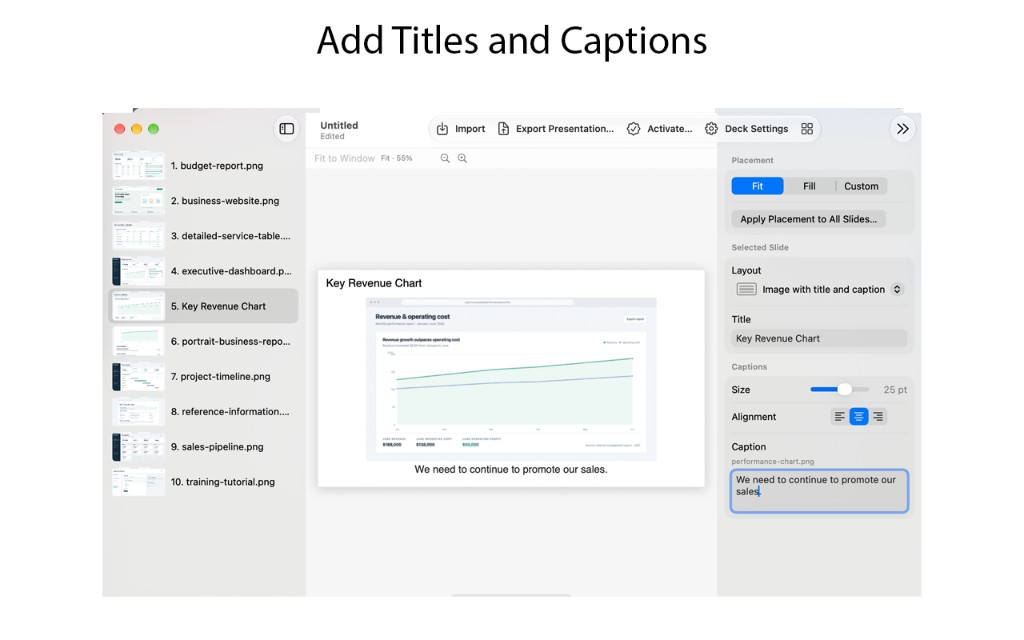The height and width of the screenshot is (640, 1024).
Task: Choose the Custom placement option
Action: click(861, 186)
